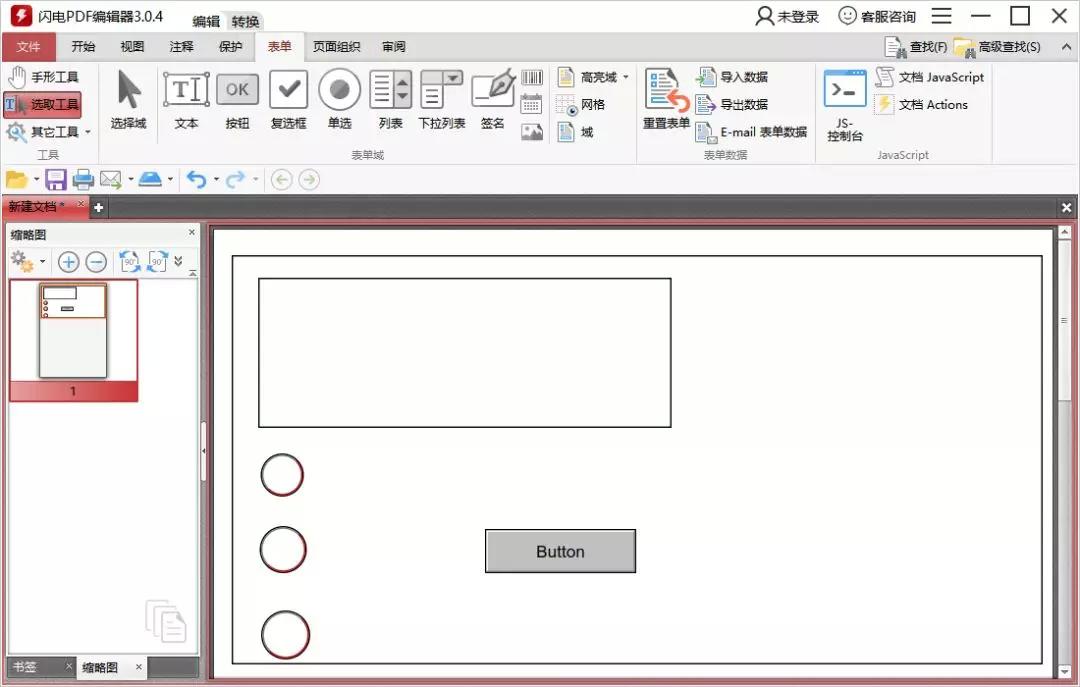This screenshot has height=687, width=1080.
Task: Click the Button form field on page
Action: [x=560, y=551]
